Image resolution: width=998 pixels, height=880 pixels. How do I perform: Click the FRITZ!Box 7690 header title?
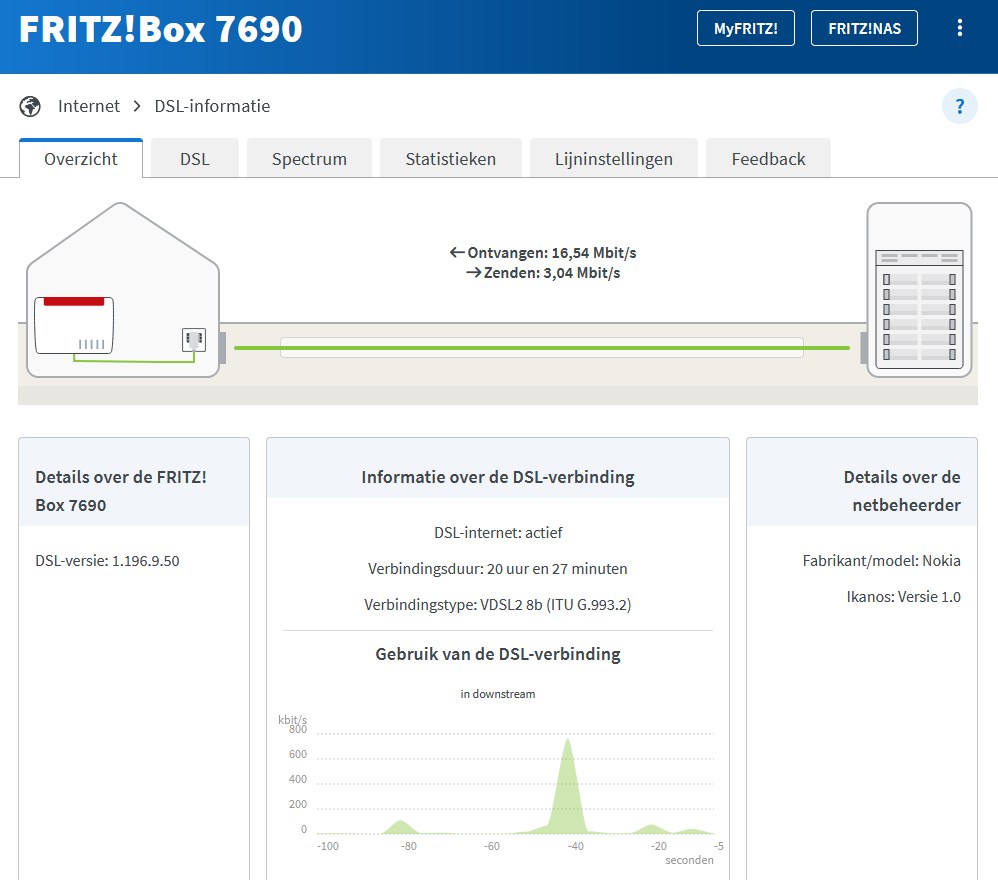(x=161, y=29)
